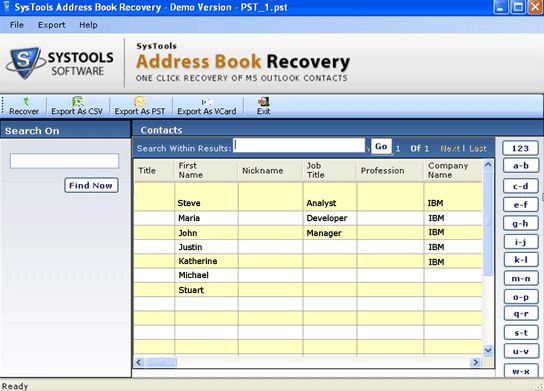Viewport: 544px width, 391px height.
Task: Click the Find Now button
Action: click(x=91, y=186)
